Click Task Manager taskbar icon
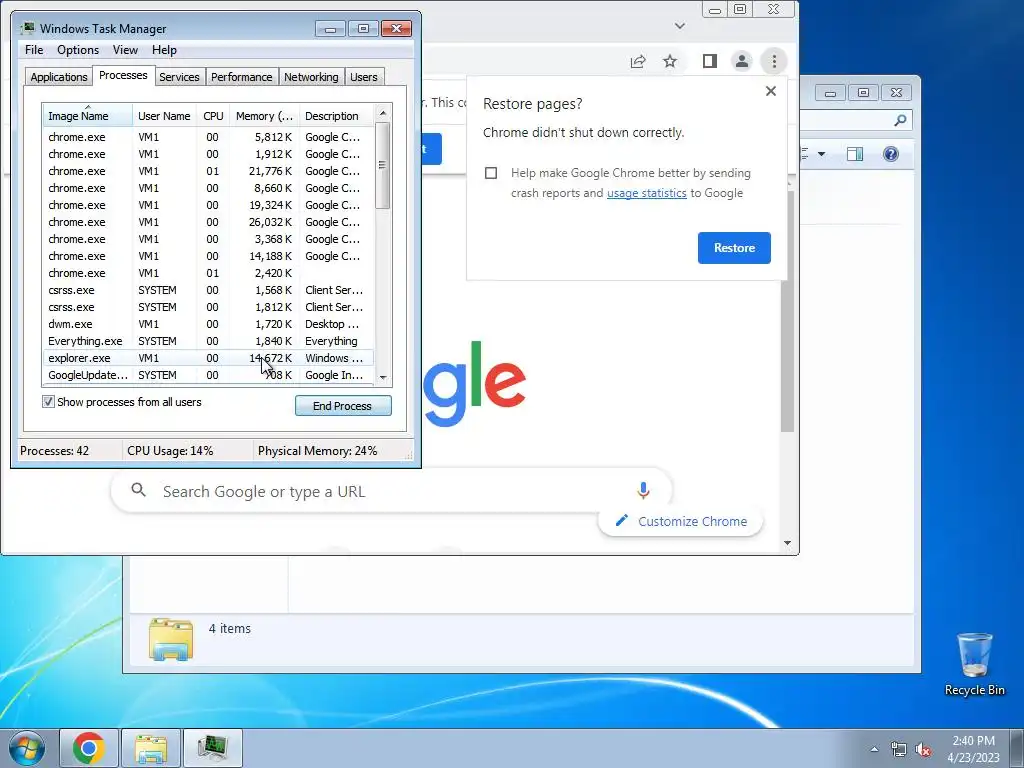The height and width of the screenshot is (768, 1024). point(213,748)
